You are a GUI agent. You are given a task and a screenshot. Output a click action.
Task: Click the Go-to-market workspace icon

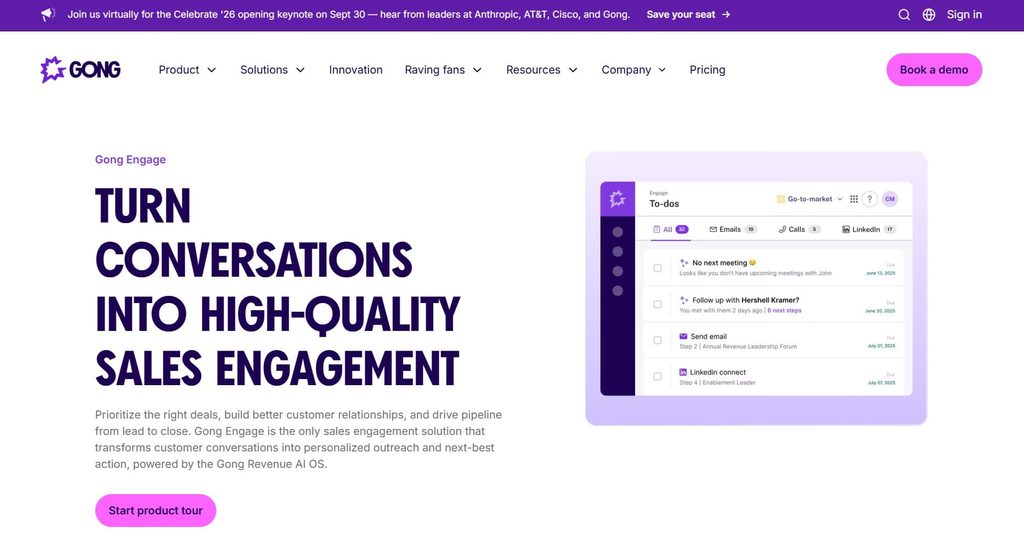click(x=780, y=199)
